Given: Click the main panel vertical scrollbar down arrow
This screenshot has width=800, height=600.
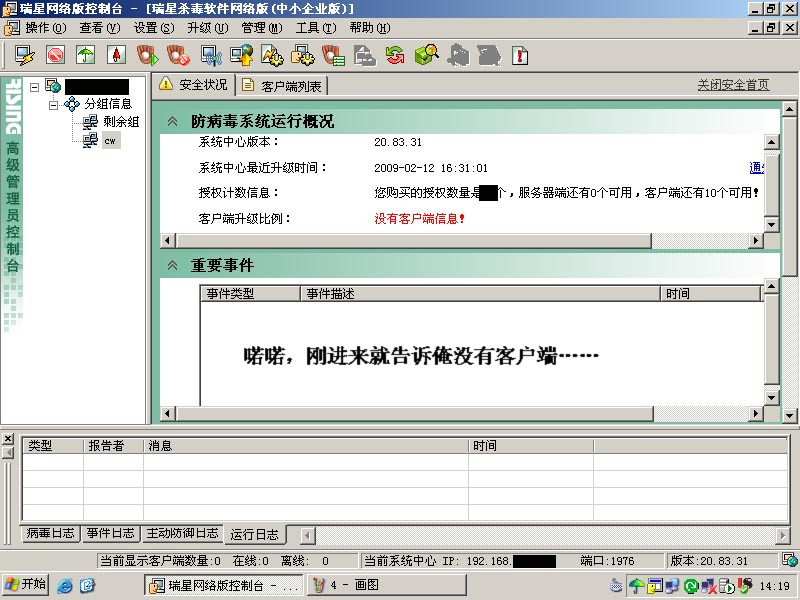Looking at the screenshot, I should click(x=789, y=415).
